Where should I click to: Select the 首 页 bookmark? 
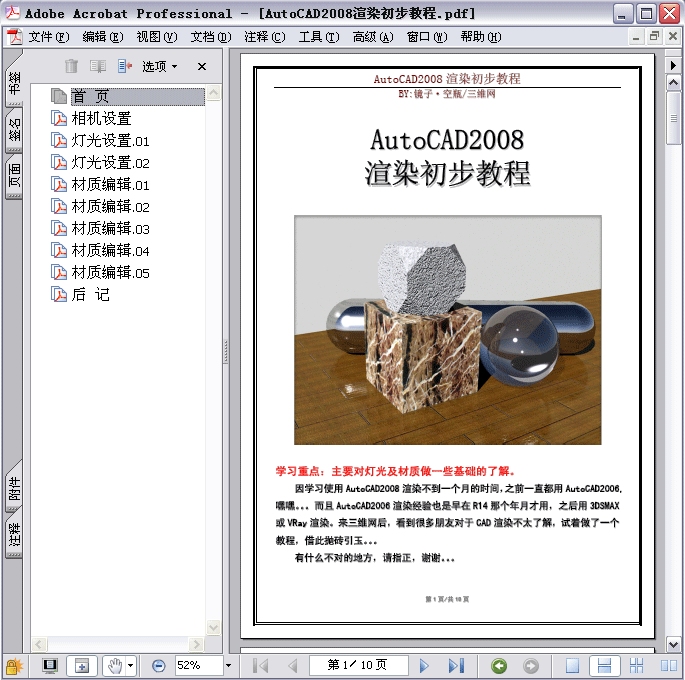coord(138,97)
